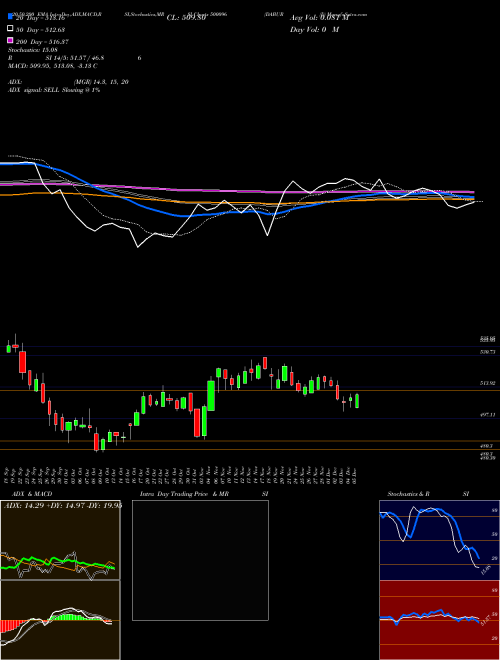Click the white 50 Day legend swatch
The height and width of the screenshot is (660, 500).
click(10, 29)
